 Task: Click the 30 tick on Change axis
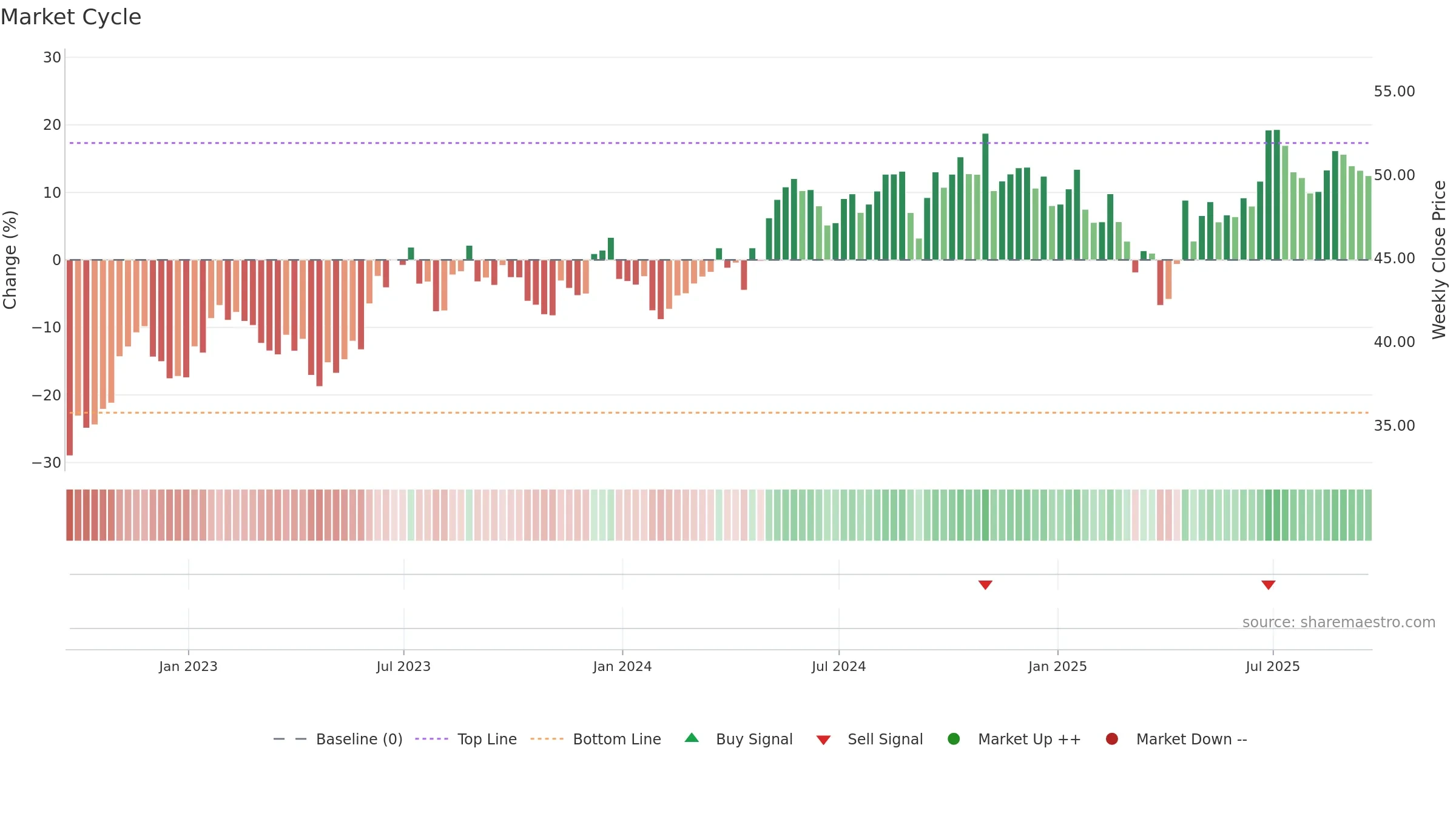click(52, 58)
